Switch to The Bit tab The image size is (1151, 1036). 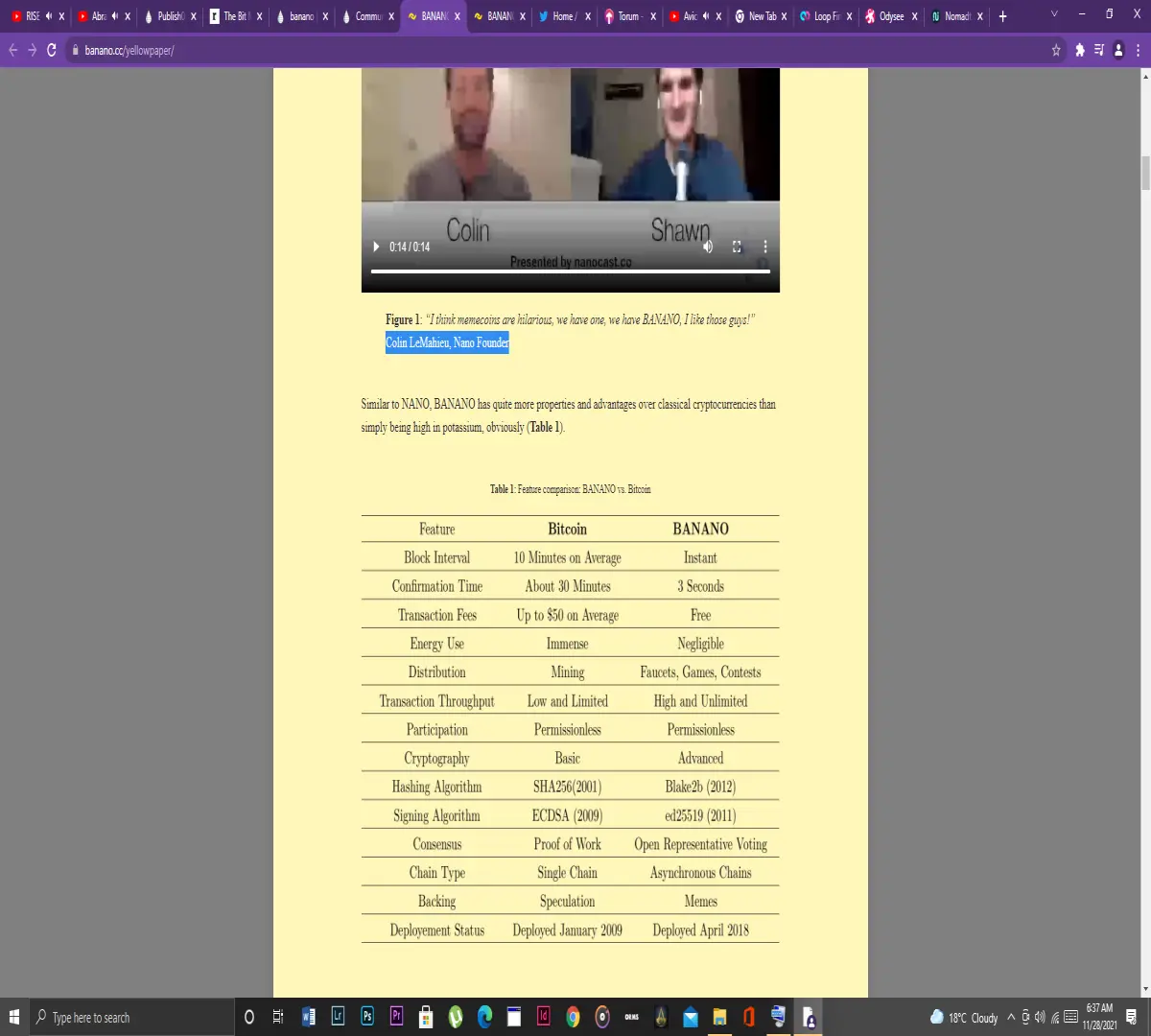234,16
